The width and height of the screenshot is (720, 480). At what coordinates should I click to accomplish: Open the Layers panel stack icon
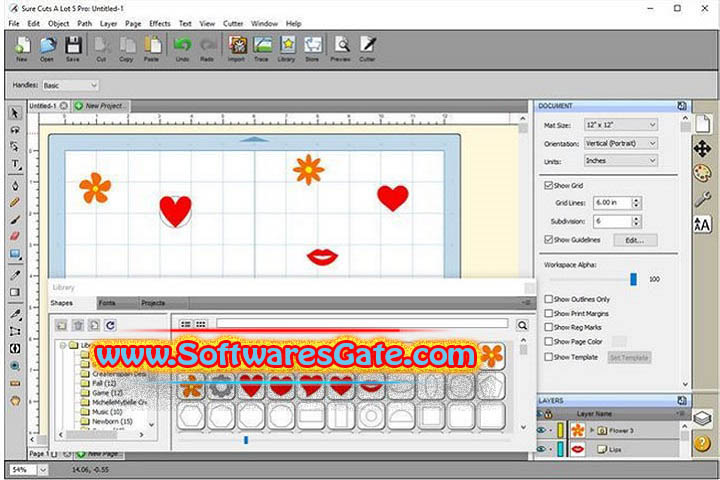pyautogui.click(x=702, y=418)
